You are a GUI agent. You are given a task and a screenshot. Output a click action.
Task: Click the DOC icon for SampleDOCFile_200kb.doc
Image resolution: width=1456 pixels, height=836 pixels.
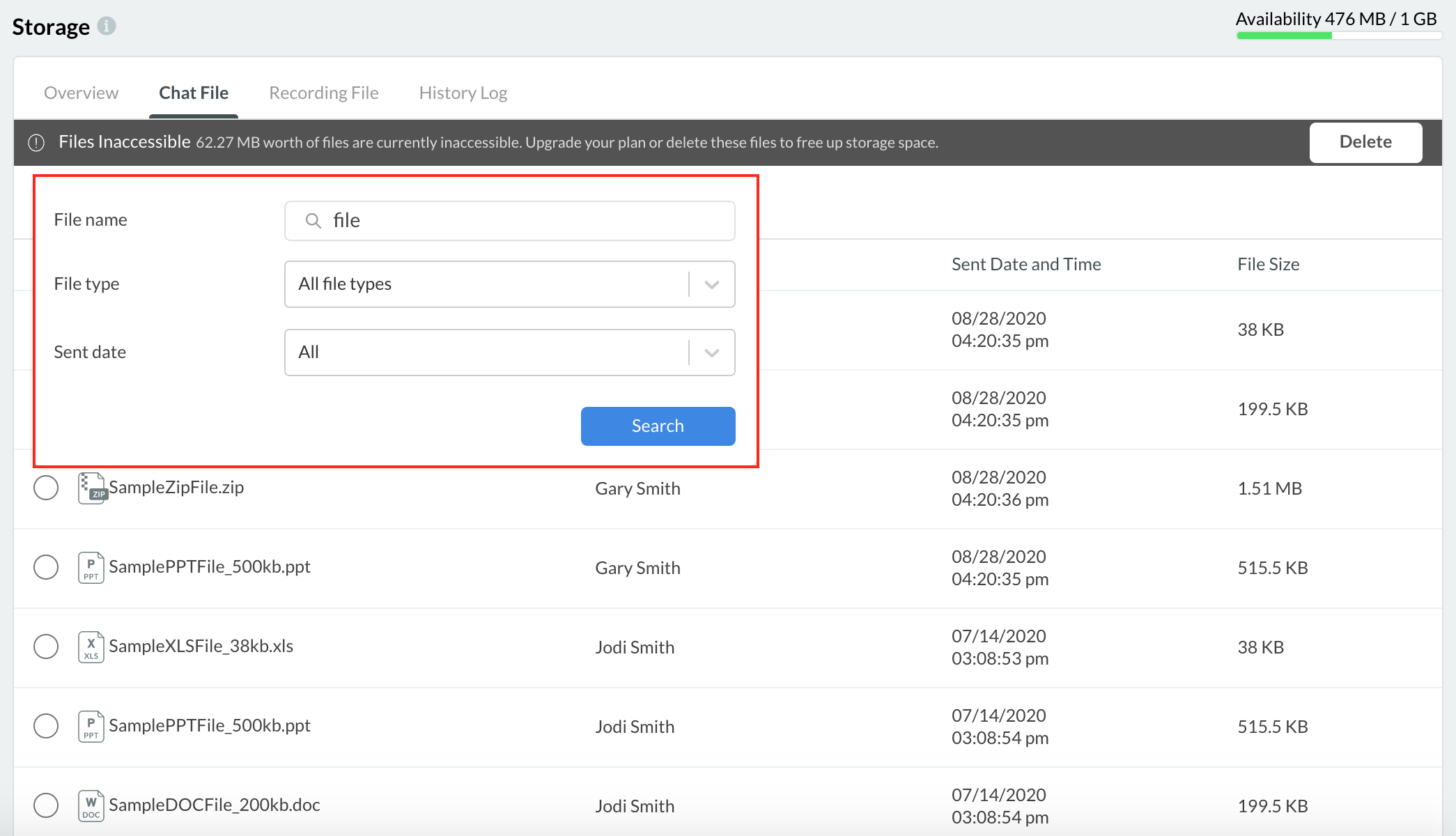(91, 805)
